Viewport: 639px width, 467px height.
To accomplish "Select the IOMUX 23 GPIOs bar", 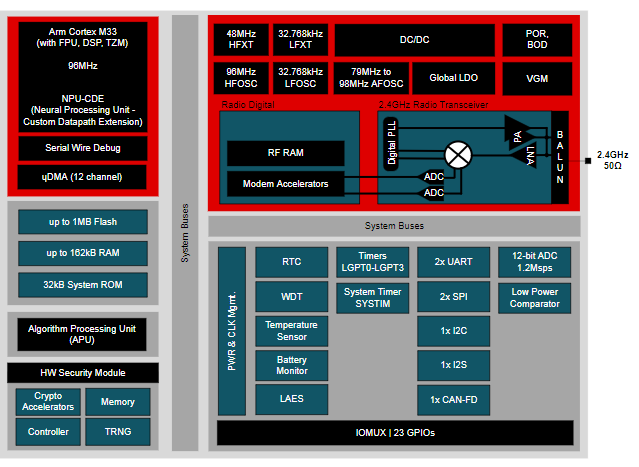I will point(395,433).
